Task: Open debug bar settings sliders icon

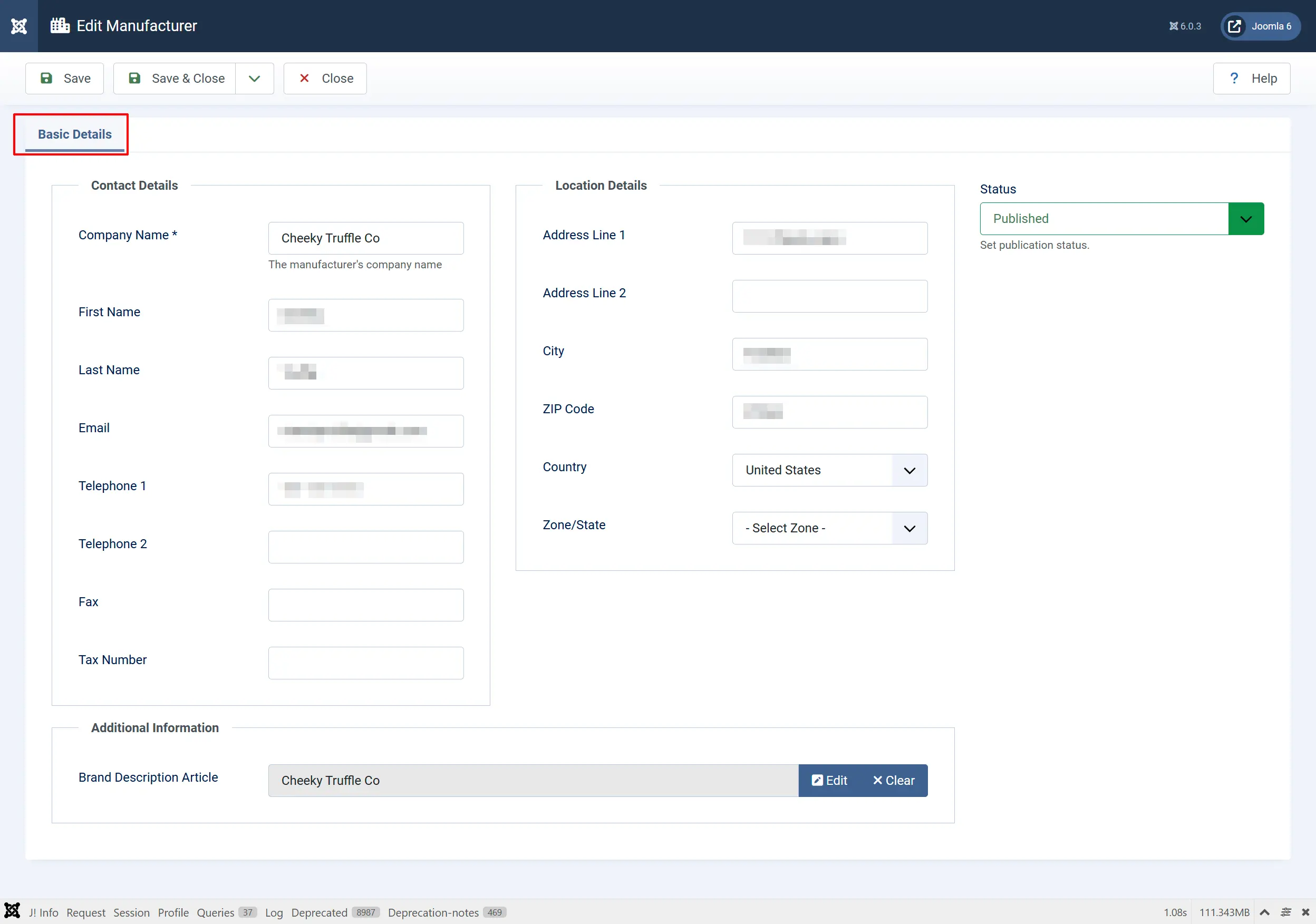Action: 1285,912
